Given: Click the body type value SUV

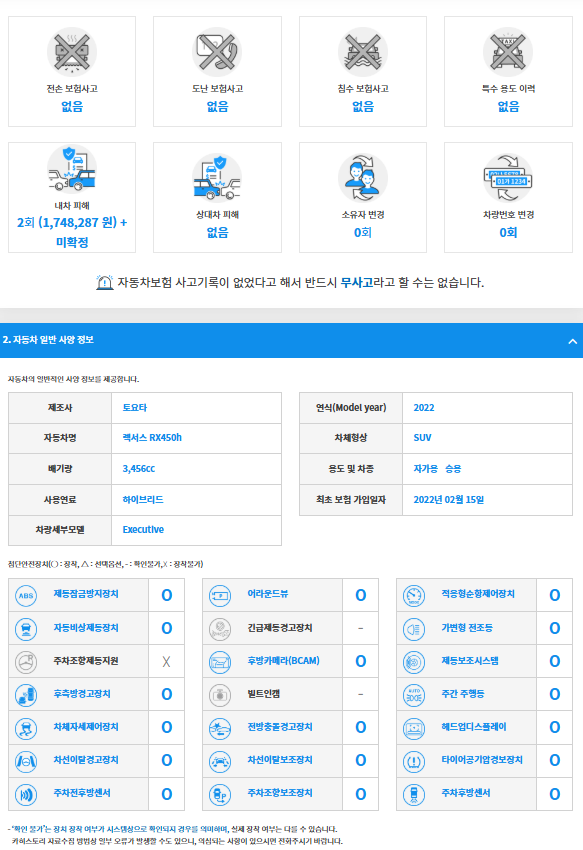Looking at the screenshot, I should click(x=422, y=437).
